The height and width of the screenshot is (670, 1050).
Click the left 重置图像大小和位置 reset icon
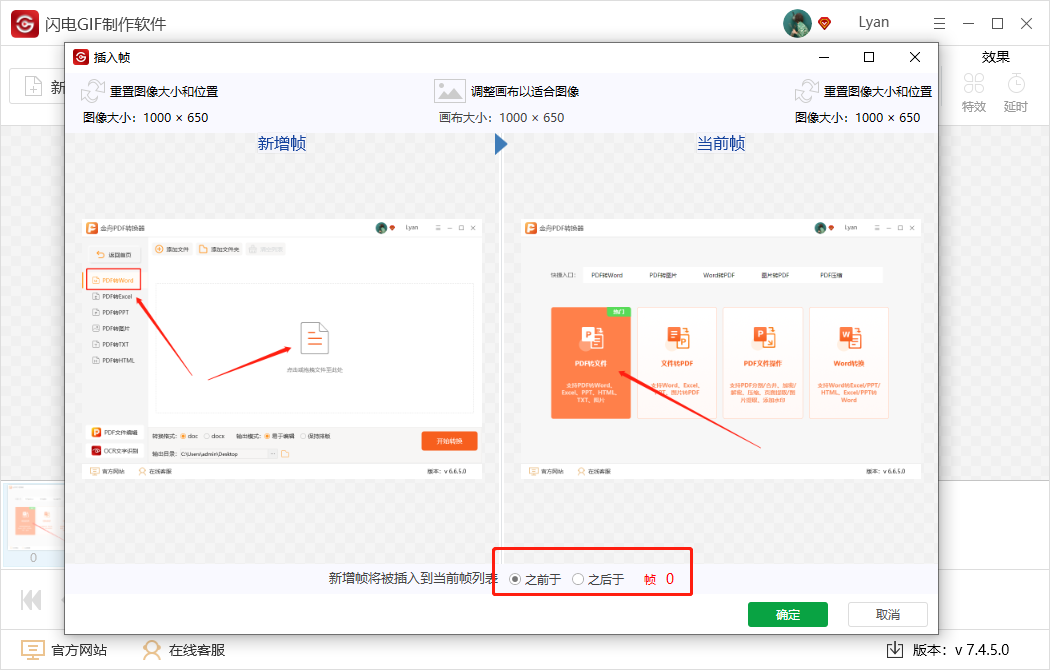(92, 91)
